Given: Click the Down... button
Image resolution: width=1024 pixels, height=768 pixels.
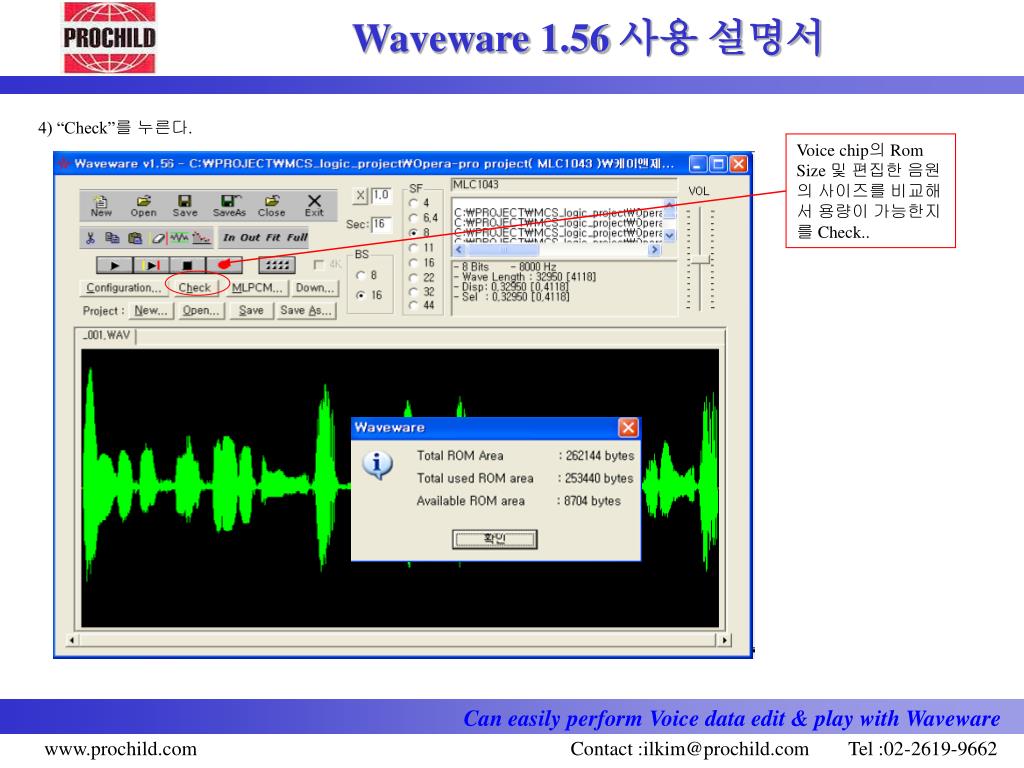Looking at the screenshot, I should point(315,288).
